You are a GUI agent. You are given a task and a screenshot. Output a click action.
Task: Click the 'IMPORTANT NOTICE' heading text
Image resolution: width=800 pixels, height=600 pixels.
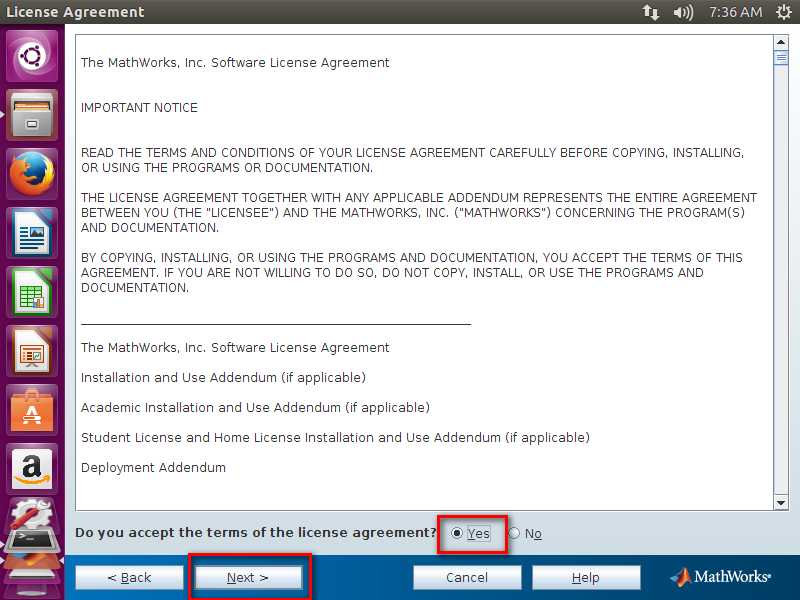(x=139, y=108)
